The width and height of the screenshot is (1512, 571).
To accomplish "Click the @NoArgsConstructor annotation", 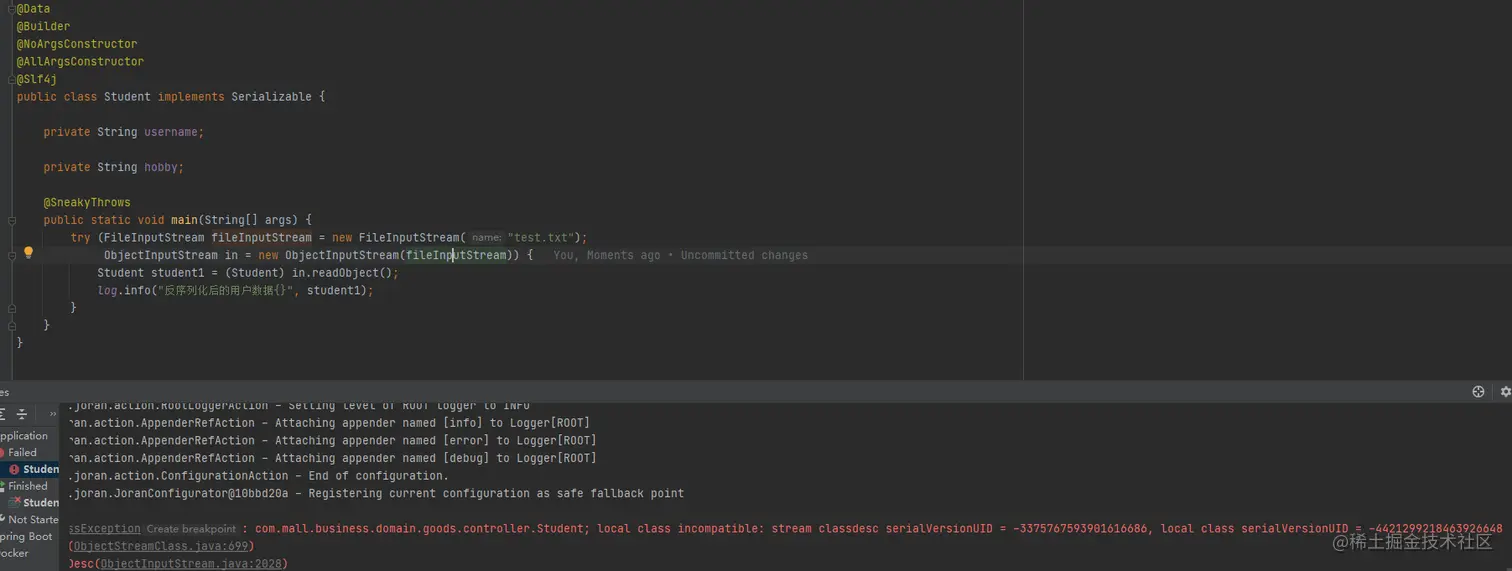I will click(x=77, y=44).
